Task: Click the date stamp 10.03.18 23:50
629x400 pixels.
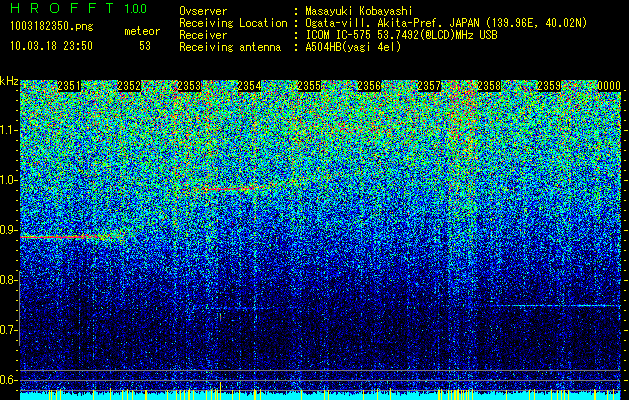Action: coord(51,45)
